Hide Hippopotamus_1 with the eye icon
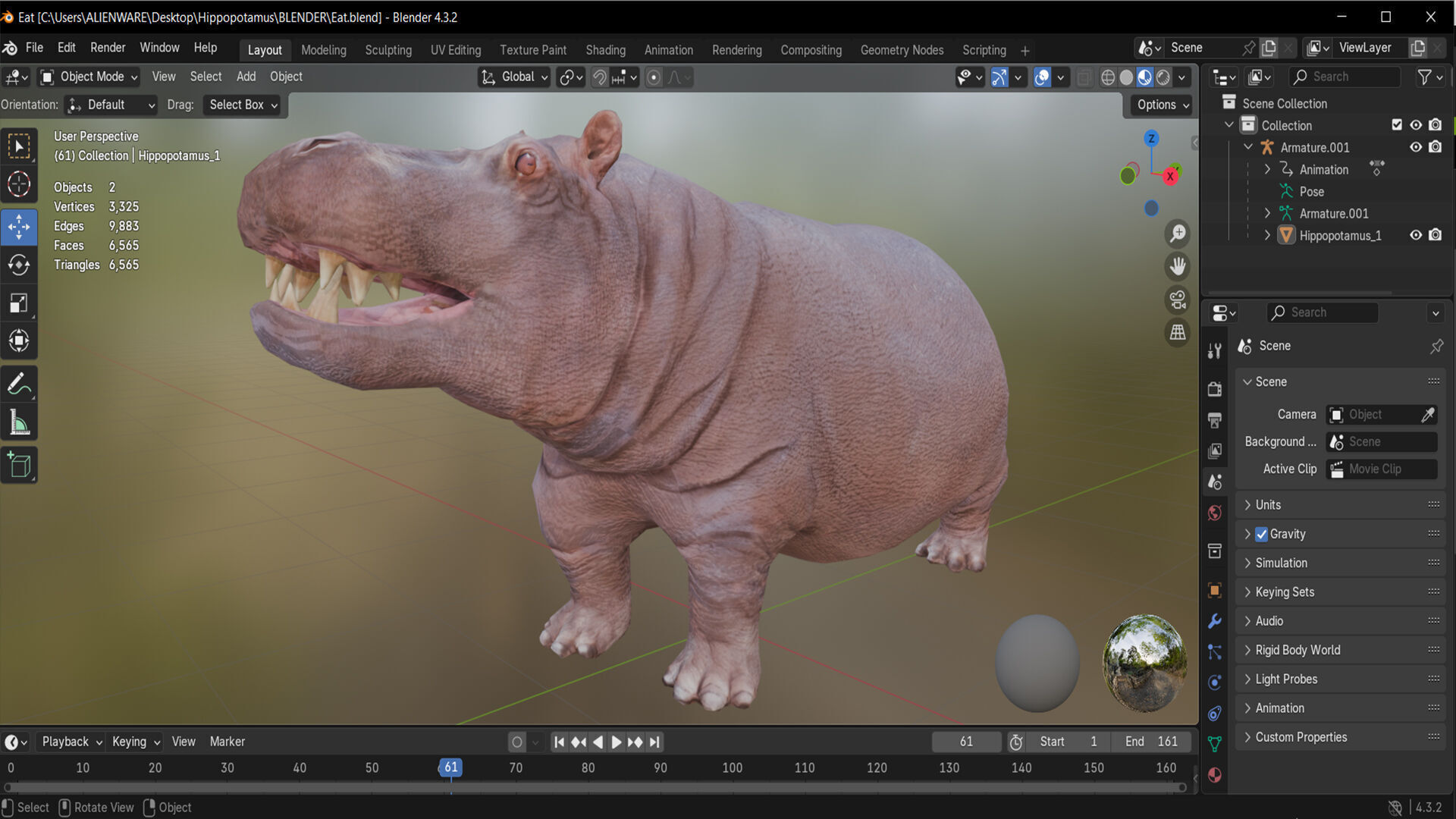Screen dimensions: 1456x819 tap(1416, 235)
